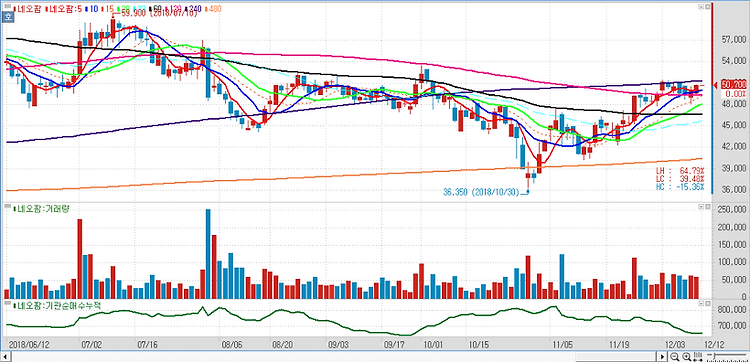Click the blue '호' button at top-left
The width and height of the screenshot is (750, 362).
8,17
